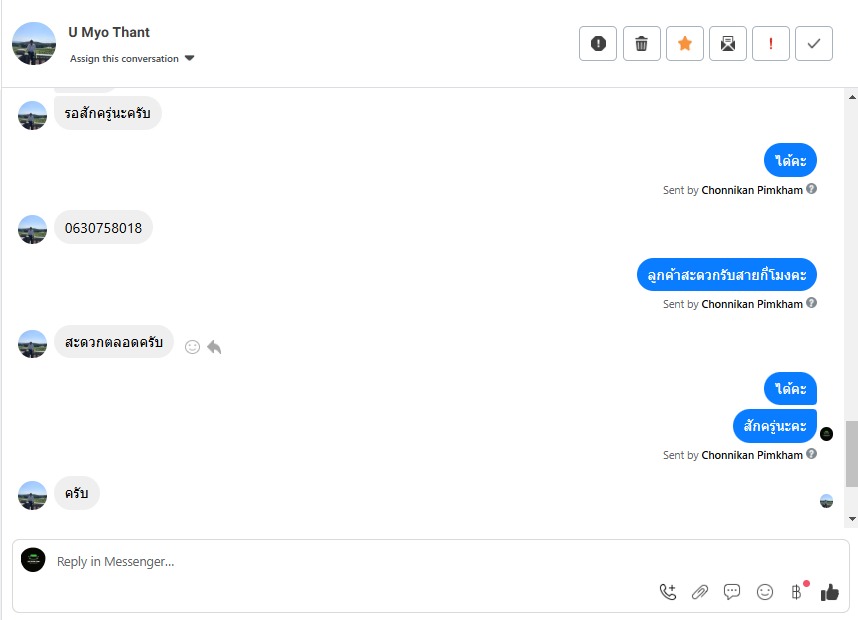Toggle the red exclamation priority flag

tap(771, 43)
